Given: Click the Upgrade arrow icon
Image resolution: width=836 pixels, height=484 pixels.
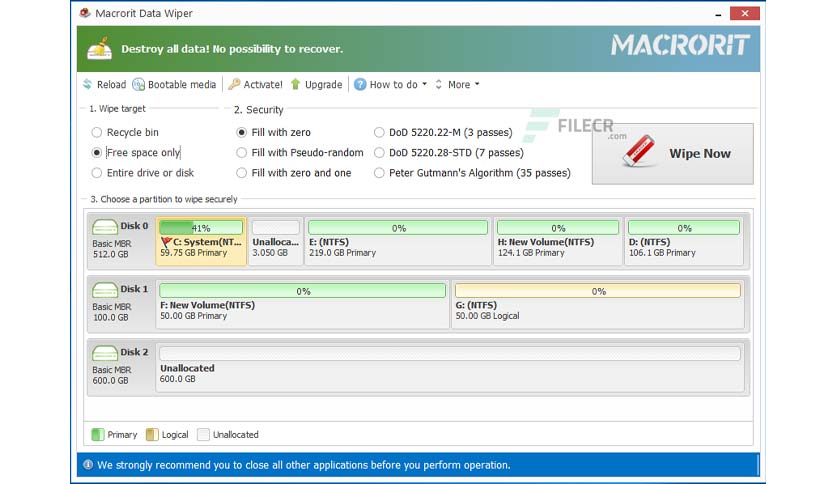Looking at the screenshot, I should point(296,85).
